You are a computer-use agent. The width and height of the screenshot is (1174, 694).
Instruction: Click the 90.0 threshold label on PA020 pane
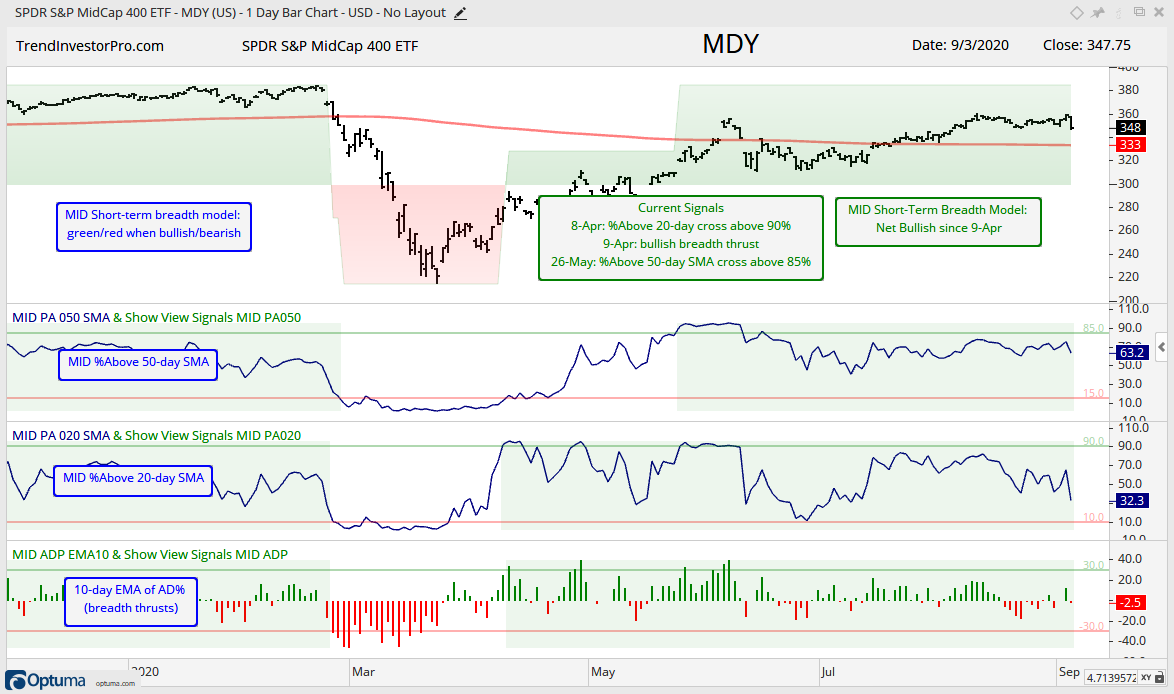point(1093,442)
